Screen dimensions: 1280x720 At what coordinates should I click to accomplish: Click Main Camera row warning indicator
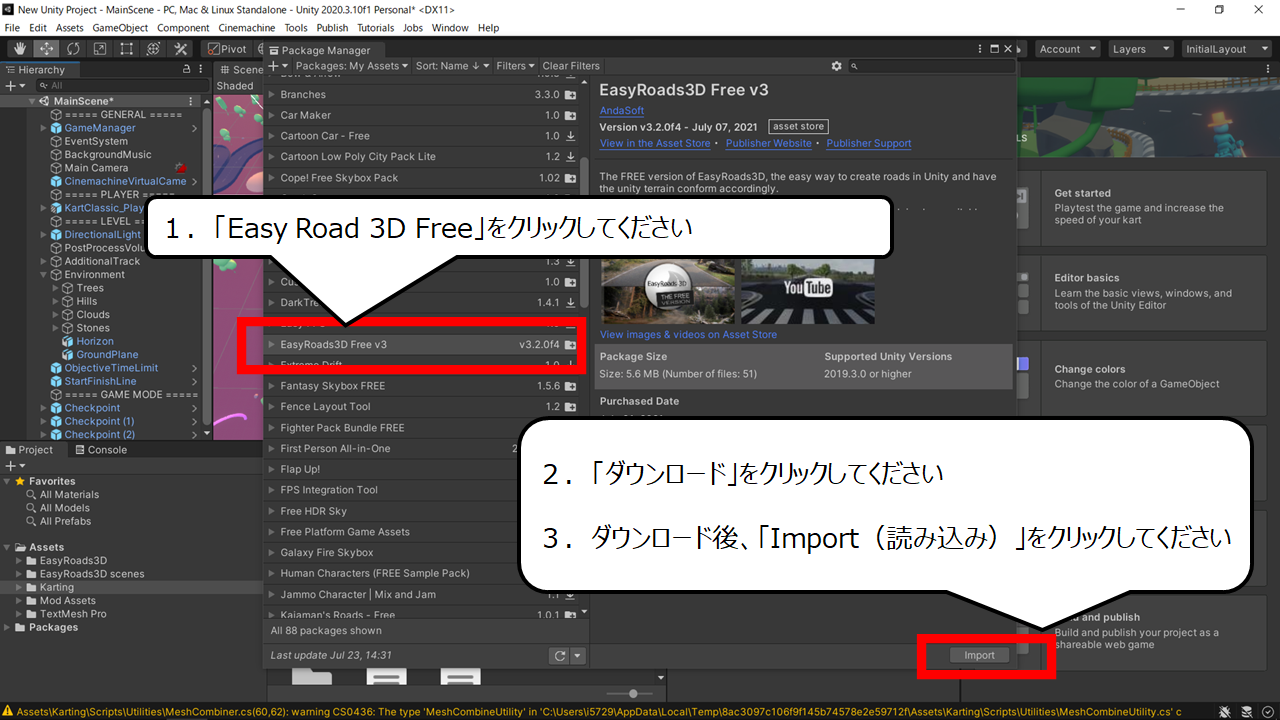tap(181, 168)
